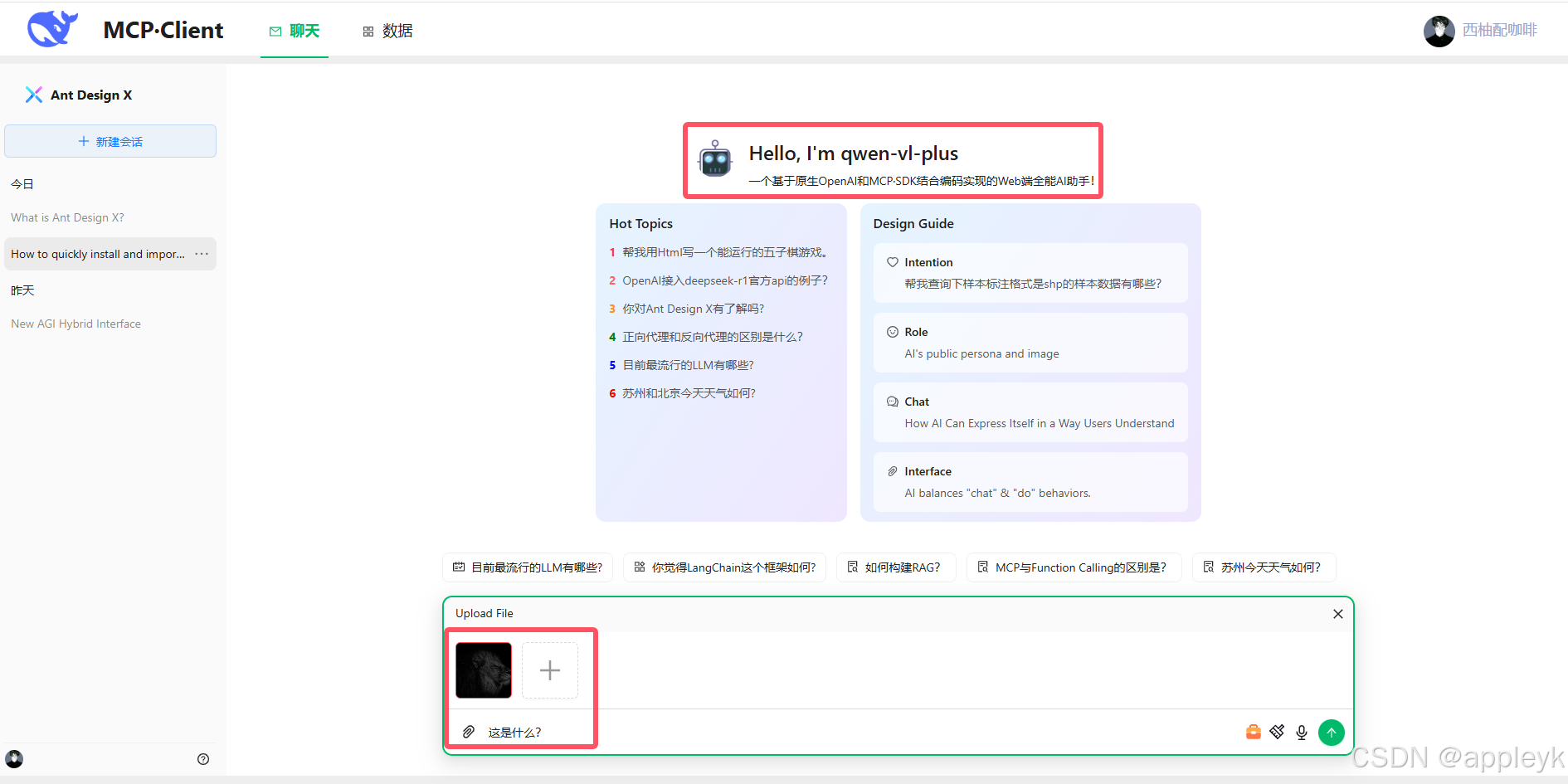The image size is (1568, 784).
Task: Start a new chat with 新建会话
Action: coord(110,141)
